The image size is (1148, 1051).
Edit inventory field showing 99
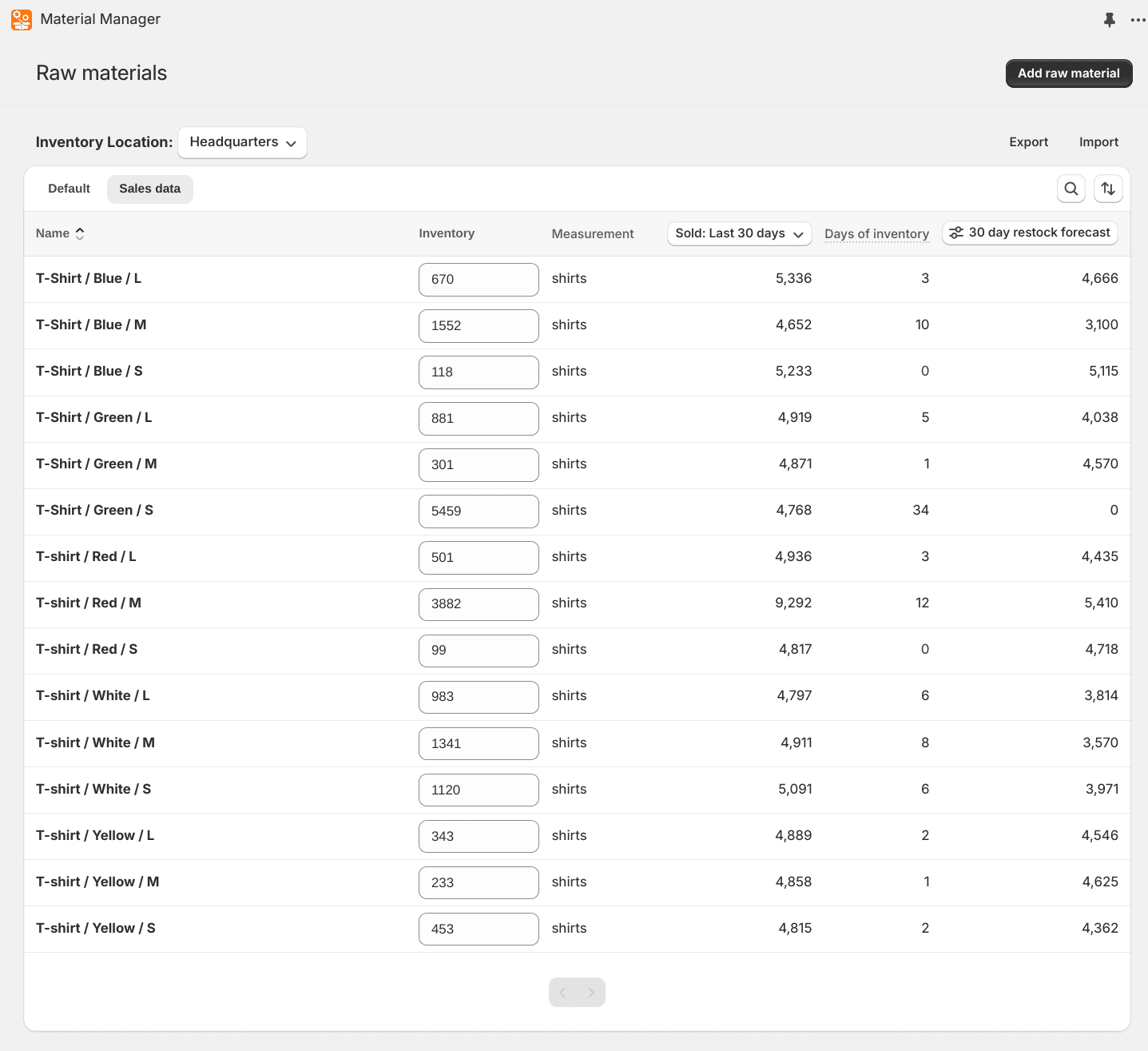pyautogui.click(x=479, y=651)
